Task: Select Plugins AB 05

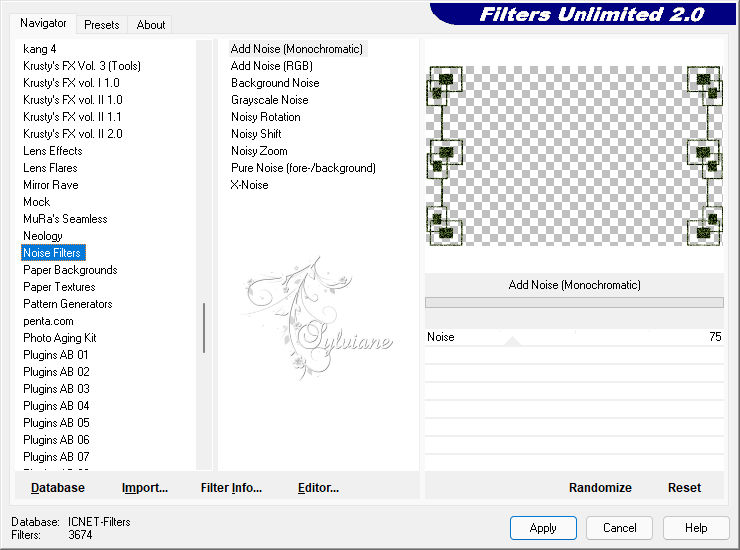Action: (x=56, y=423)
